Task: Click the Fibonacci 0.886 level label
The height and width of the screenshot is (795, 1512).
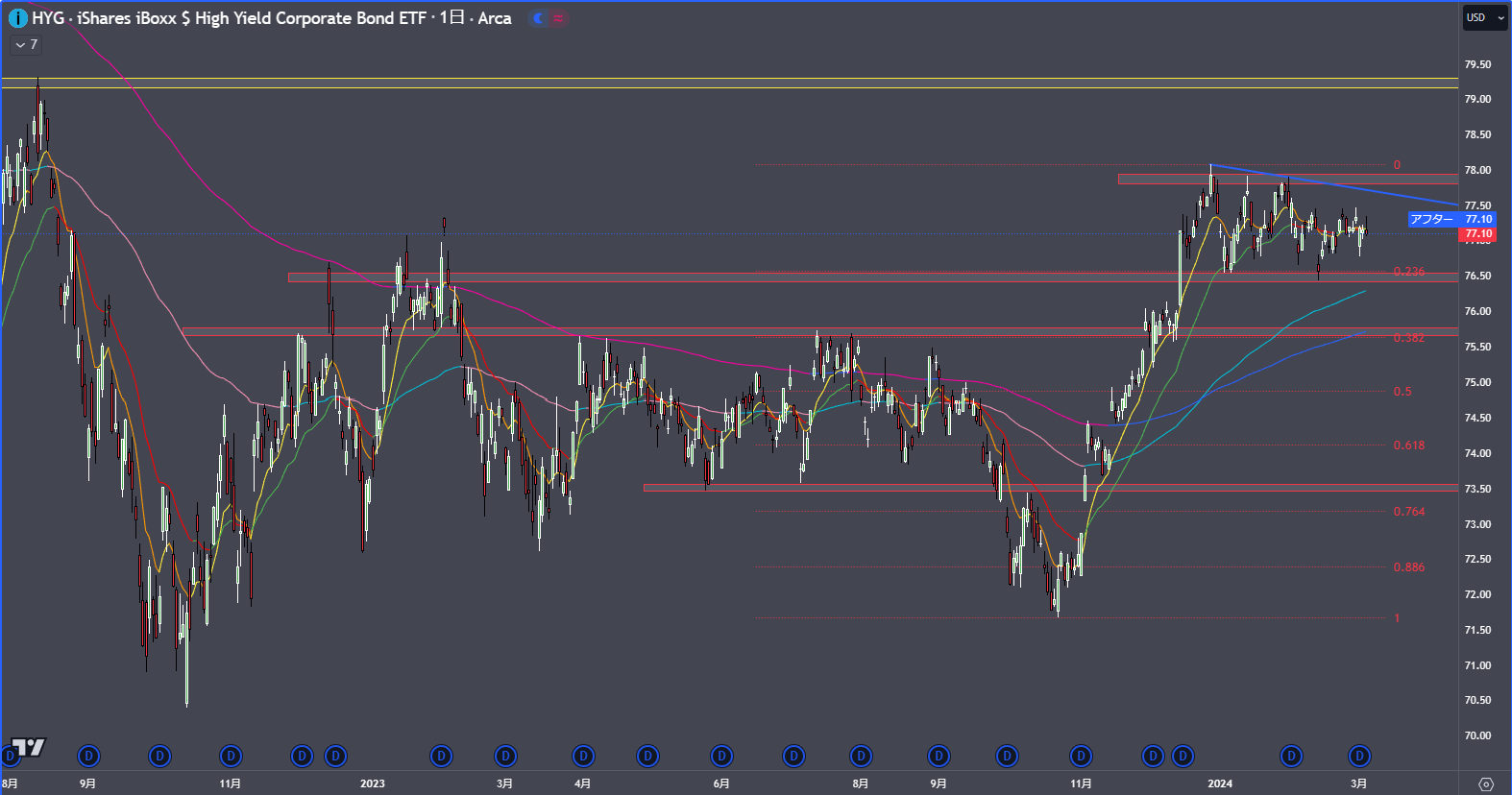Action: point(1409,567)
